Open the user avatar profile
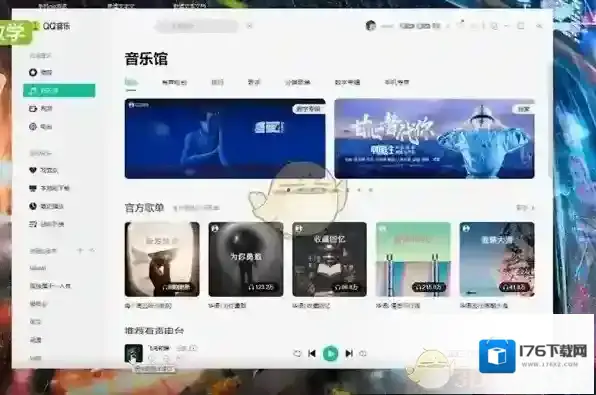596x395 pixels. [371, 26]
